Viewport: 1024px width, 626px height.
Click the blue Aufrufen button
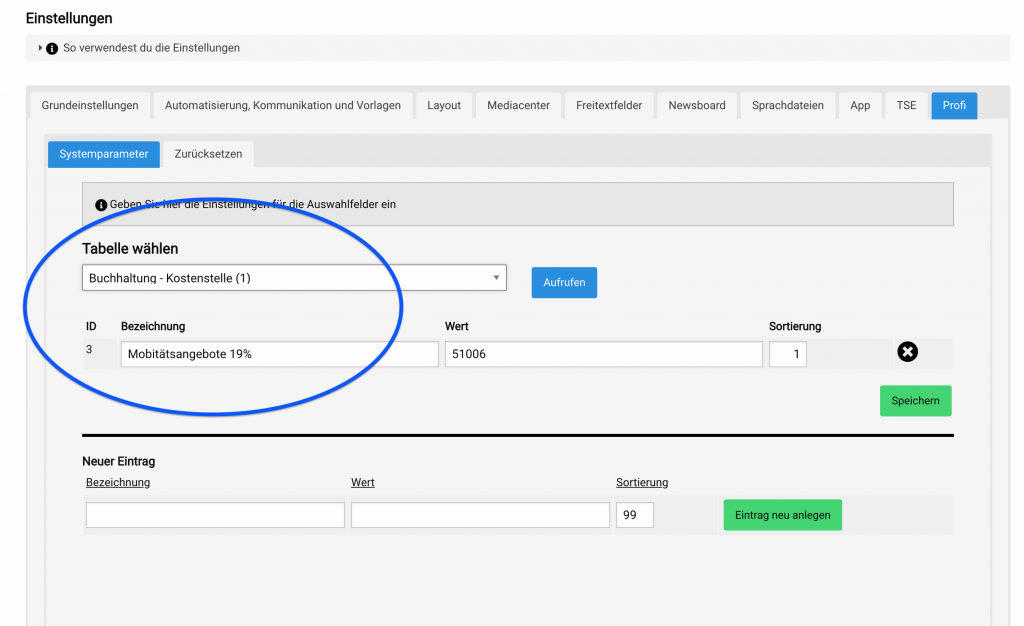pos(564,283)
